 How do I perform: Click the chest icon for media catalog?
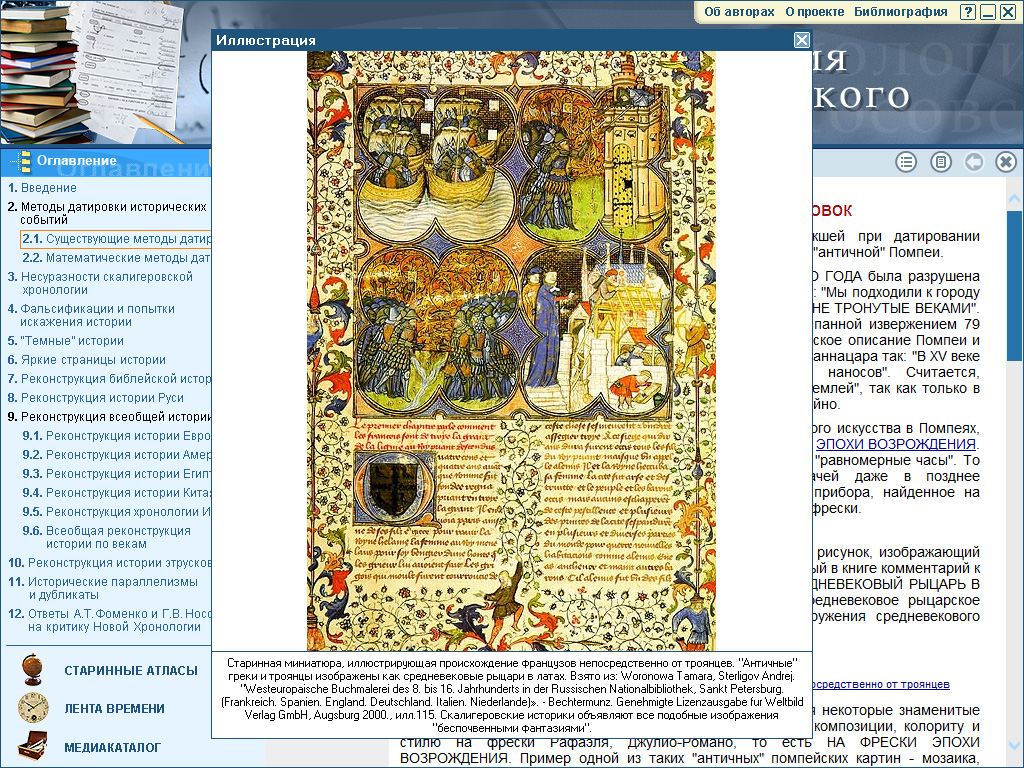(33, 746)
